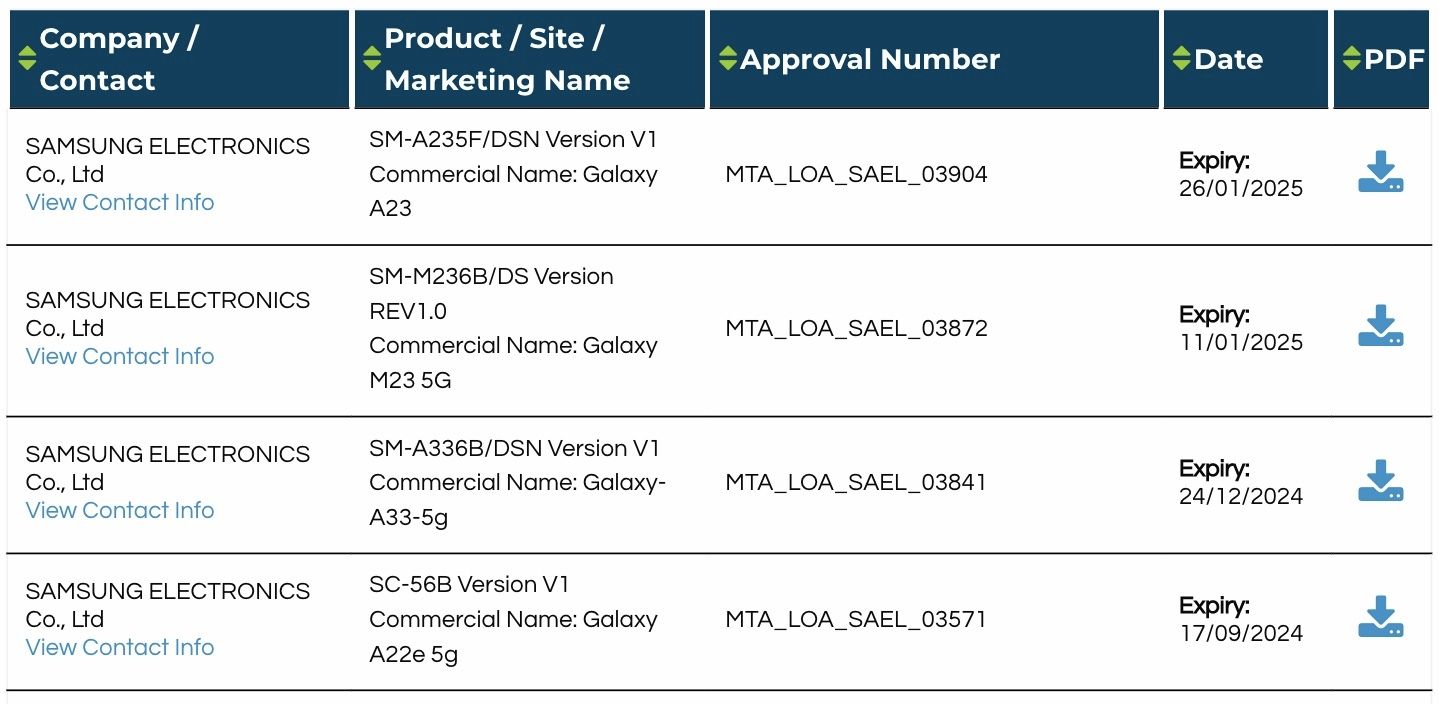Toggle sort order for Approval Number column
The width and height of the screenshot is (1439, 704).
point(729,59)
